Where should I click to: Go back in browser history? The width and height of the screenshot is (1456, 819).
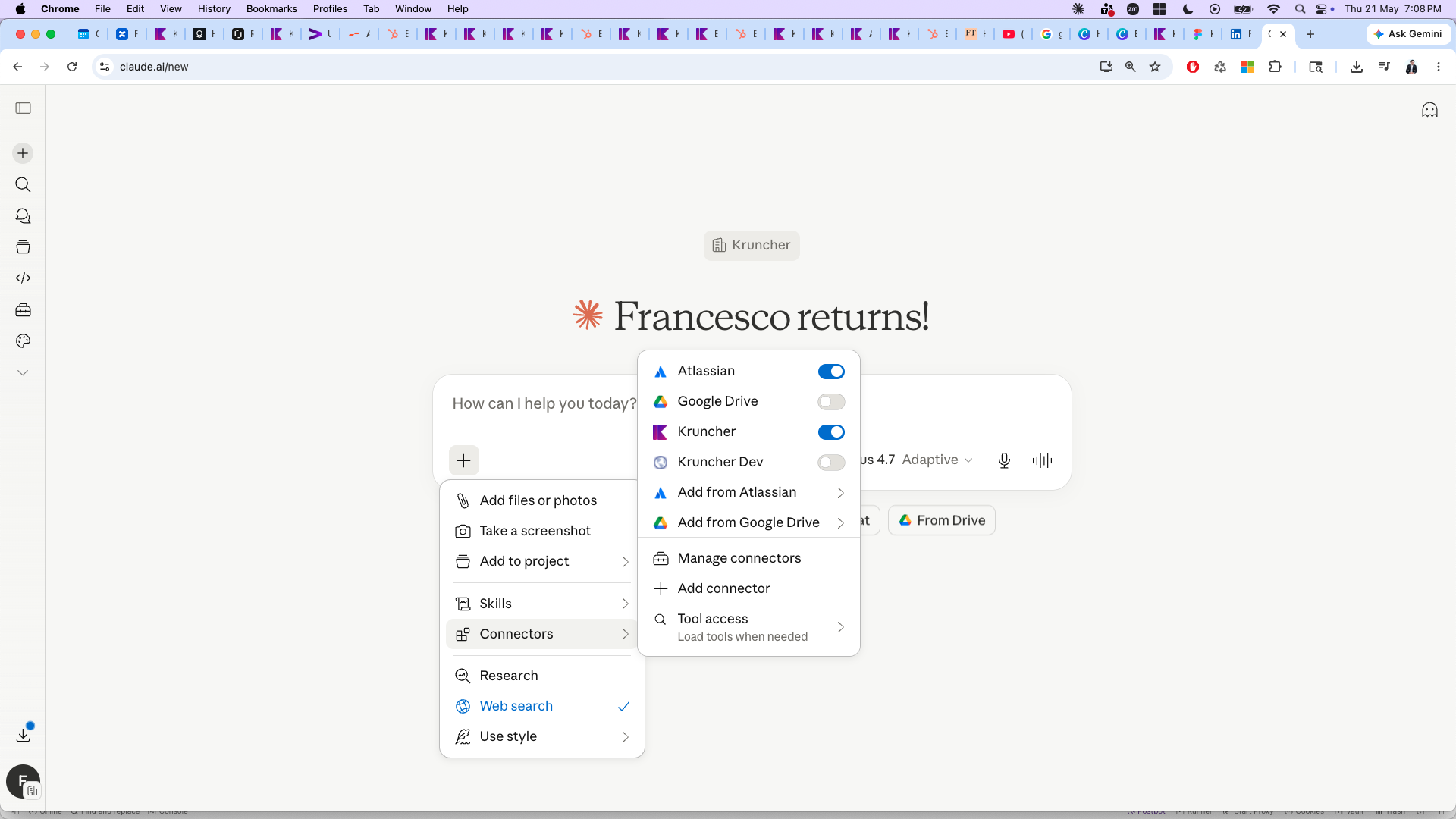tap(17, 67)
